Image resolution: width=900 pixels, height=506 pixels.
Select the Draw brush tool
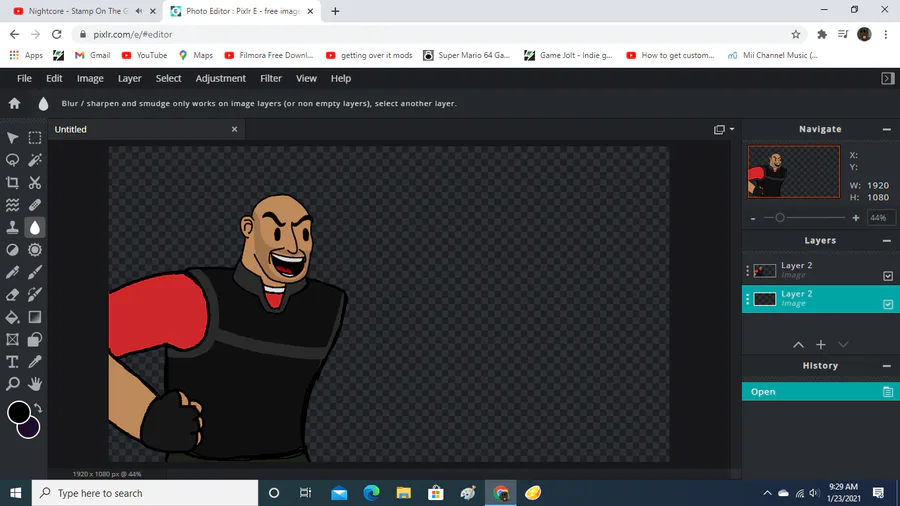(x=35, y=272)
